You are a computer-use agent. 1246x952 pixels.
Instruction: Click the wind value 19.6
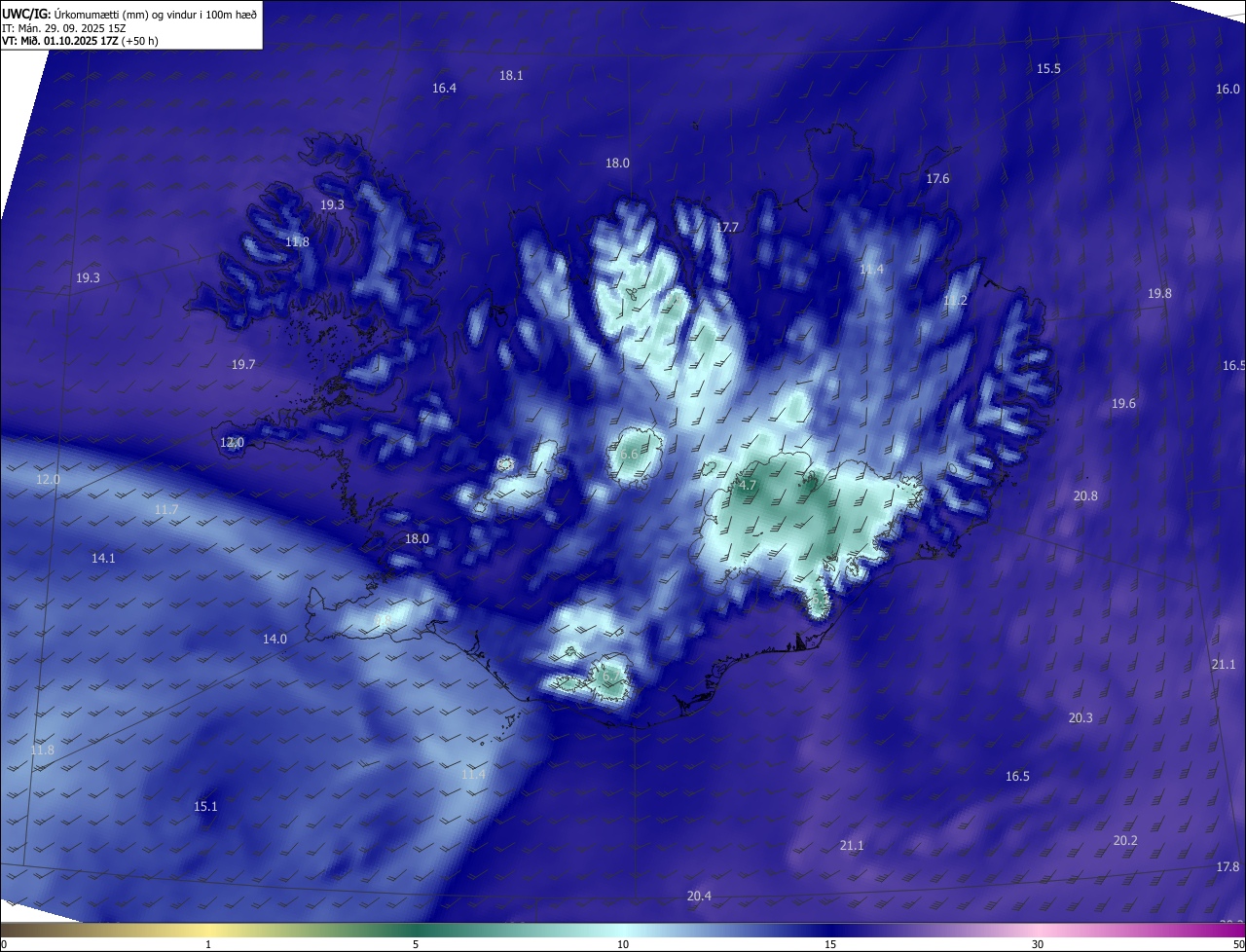[1123, 403]
